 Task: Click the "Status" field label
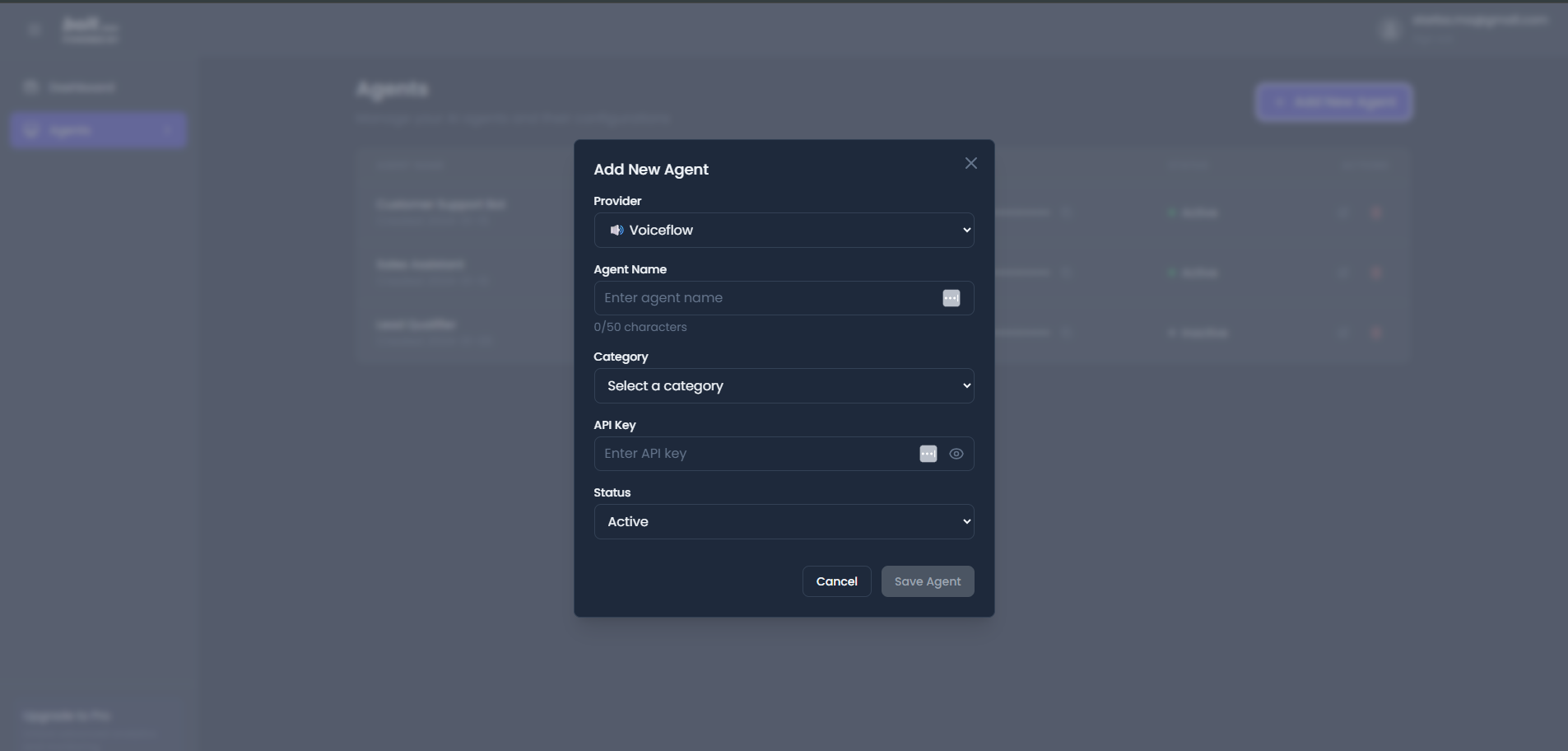[612, 492]
